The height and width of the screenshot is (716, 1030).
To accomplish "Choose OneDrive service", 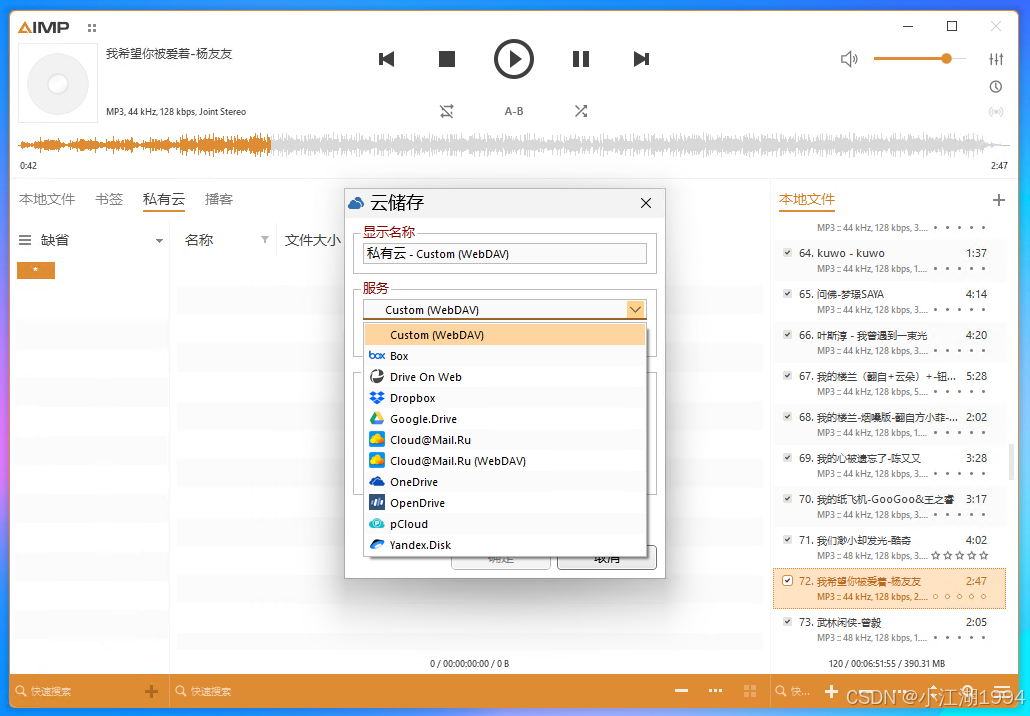I will coord(504,482).
